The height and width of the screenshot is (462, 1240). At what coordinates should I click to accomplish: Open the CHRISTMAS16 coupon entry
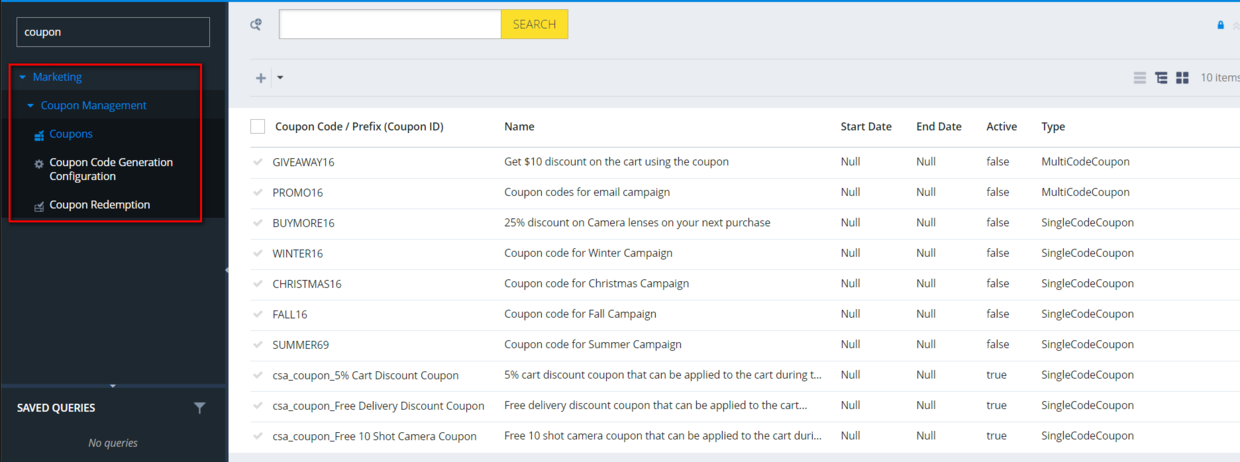click(x=307, y=284)
